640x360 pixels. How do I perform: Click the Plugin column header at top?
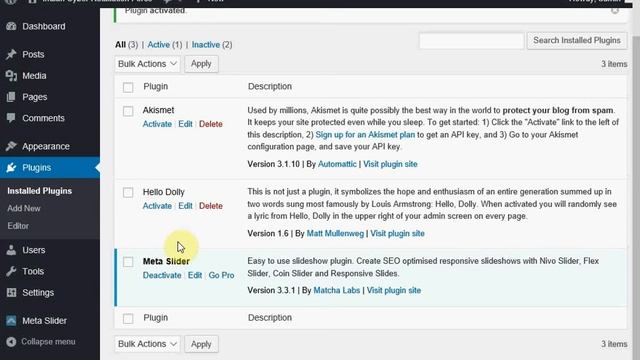click(156, 87)
